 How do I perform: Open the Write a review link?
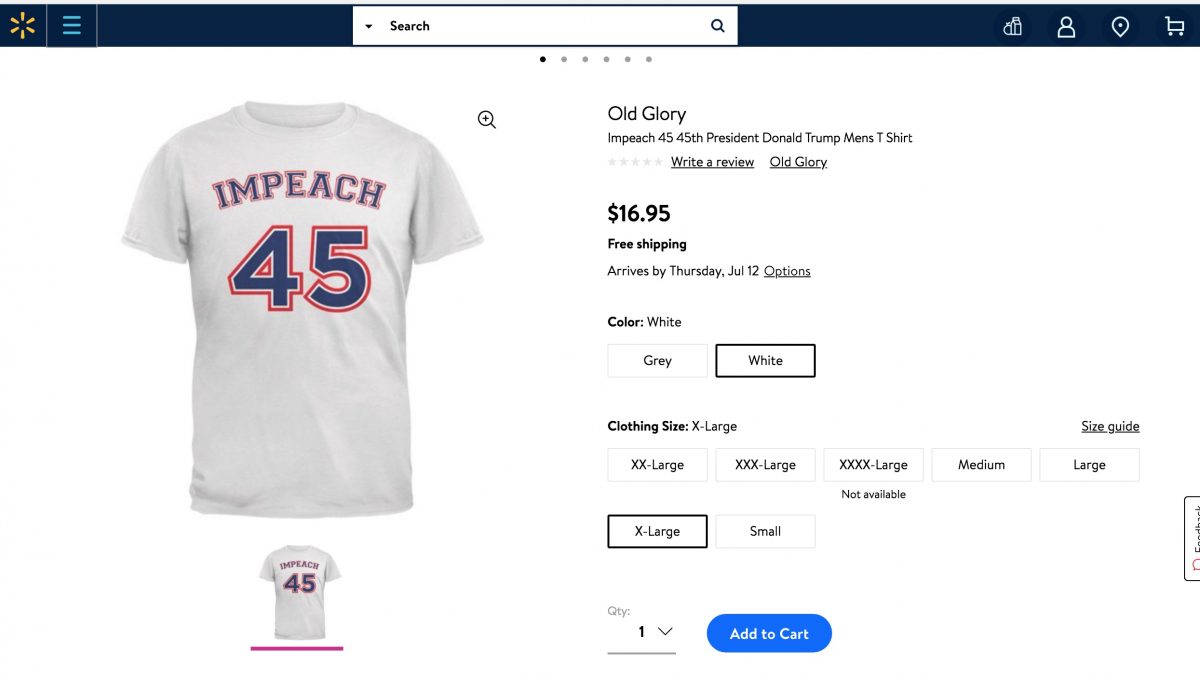point(712,162)
